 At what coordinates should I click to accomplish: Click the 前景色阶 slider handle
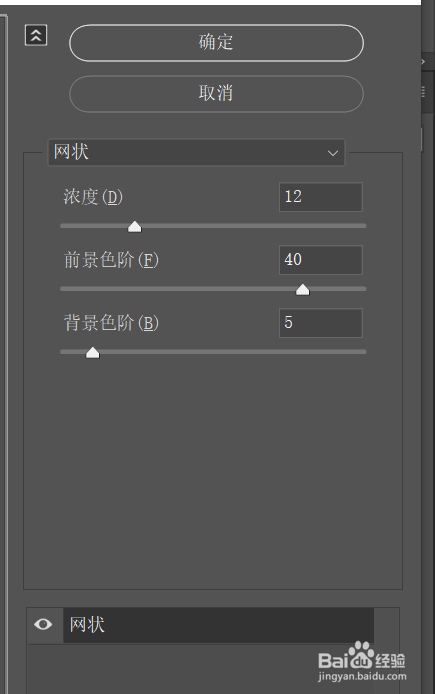[x=303, y=290]
